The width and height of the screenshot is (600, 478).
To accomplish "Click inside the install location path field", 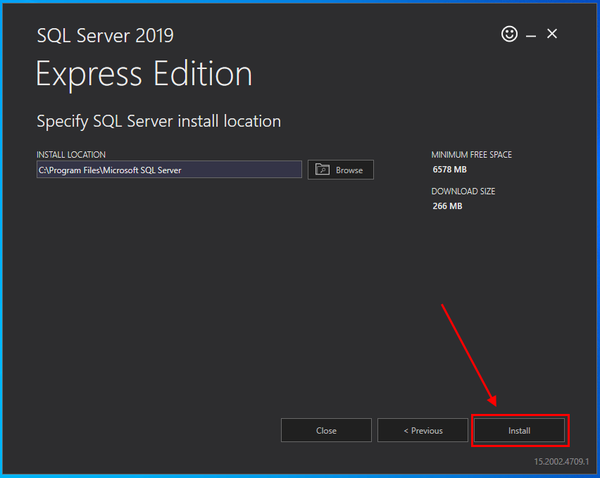I will tap(168, 170).
